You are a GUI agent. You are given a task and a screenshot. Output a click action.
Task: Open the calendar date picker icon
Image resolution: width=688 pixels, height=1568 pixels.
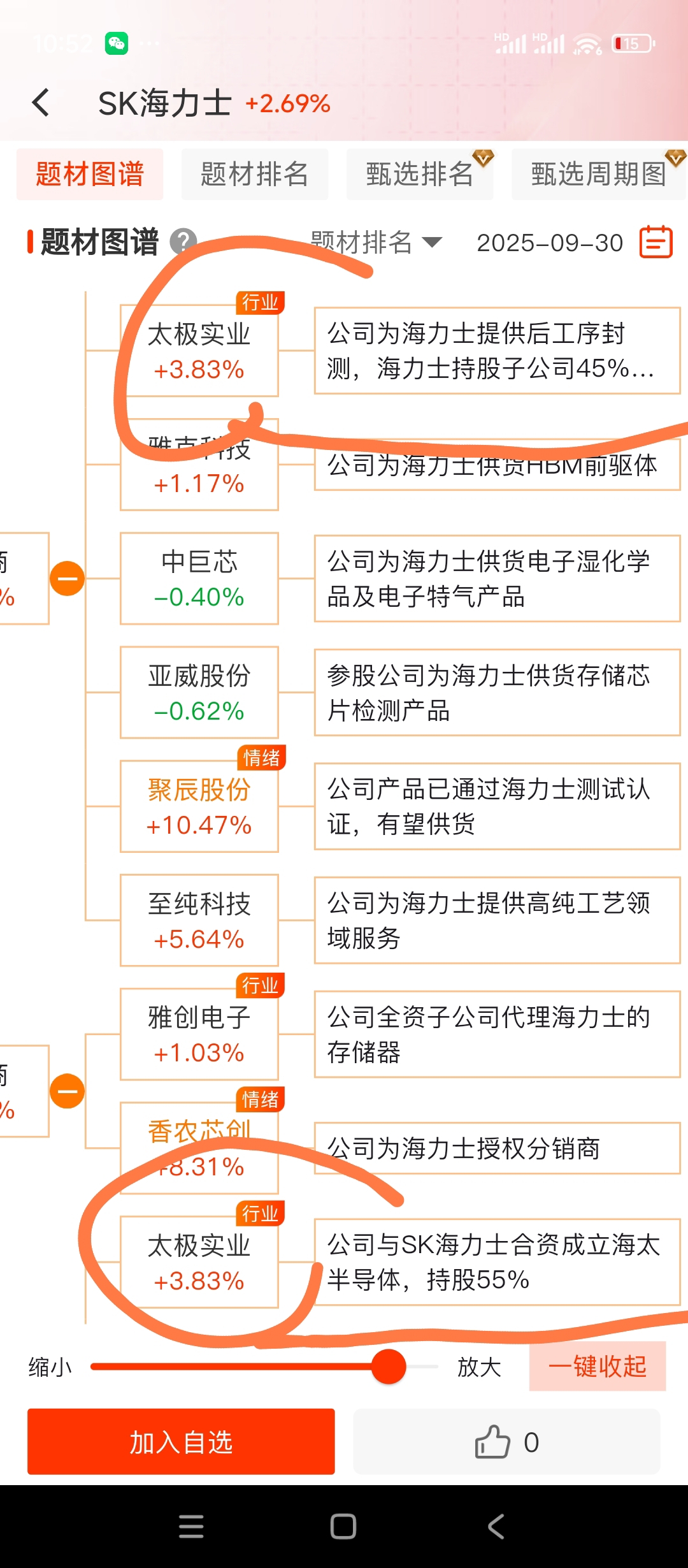[656, 242]
